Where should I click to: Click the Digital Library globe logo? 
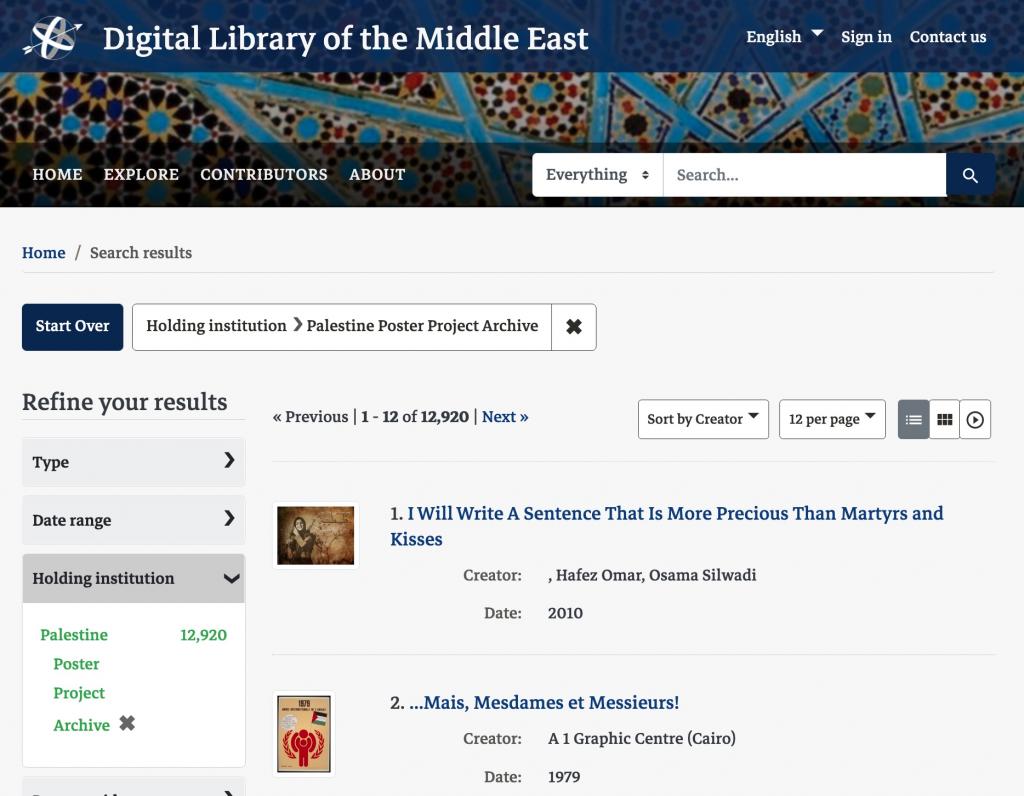point(52,37)
